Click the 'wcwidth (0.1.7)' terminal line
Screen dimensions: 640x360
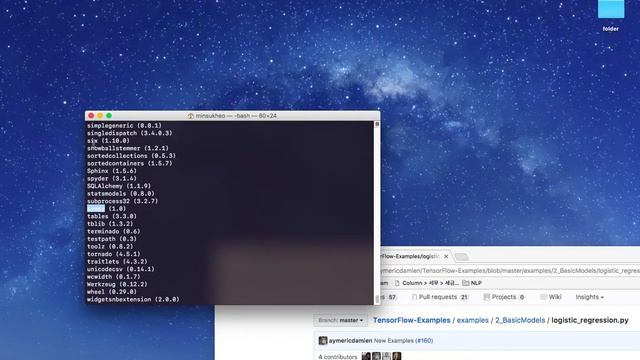pos(113,277)
